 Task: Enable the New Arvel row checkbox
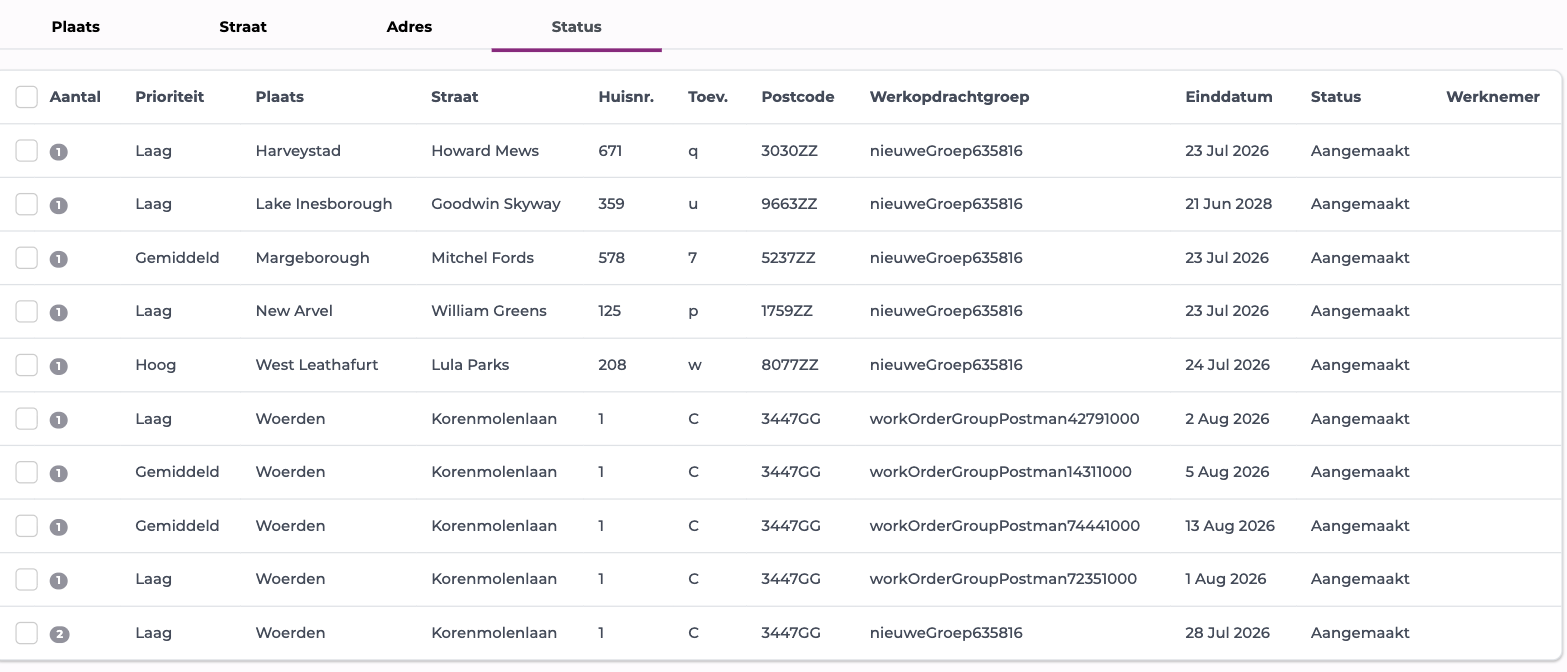(x=27, y=311)
